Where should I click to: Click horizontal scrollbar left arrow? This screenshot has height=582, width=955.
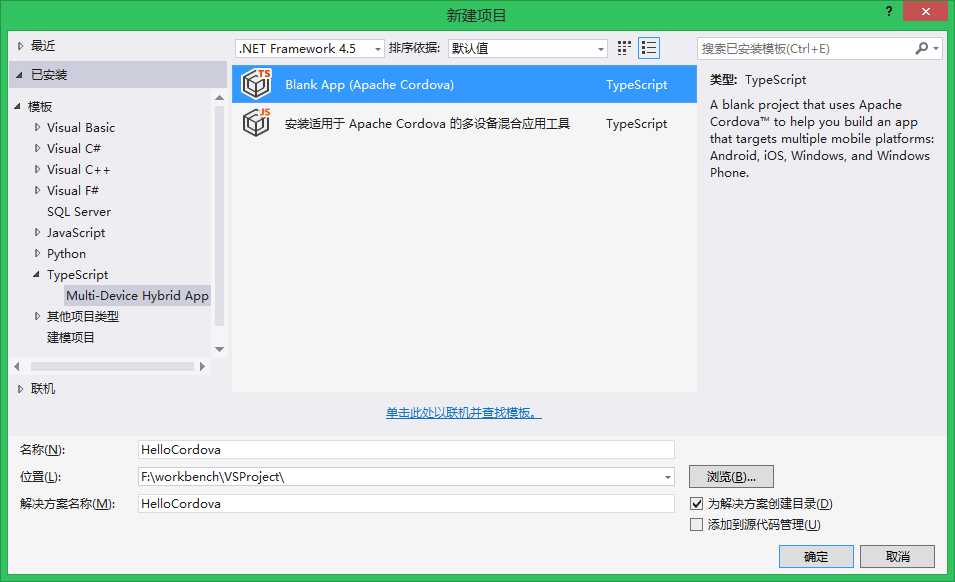pyautogui.click(x=17, y=366)
